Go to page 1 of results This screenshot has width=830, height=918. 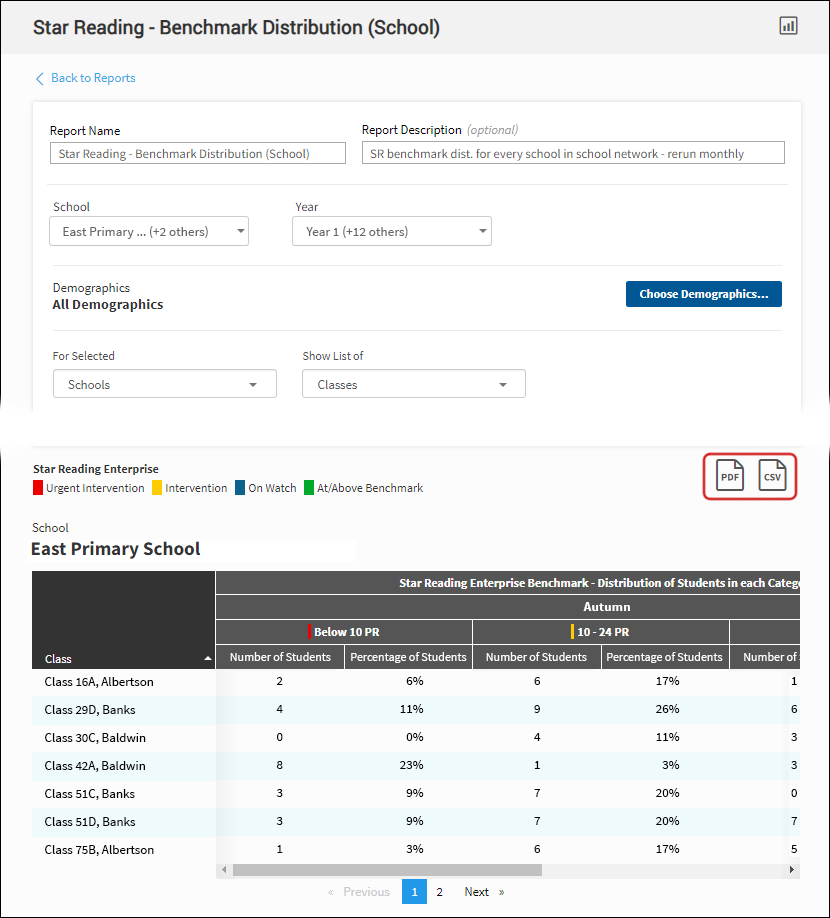[x=414, y=892]
